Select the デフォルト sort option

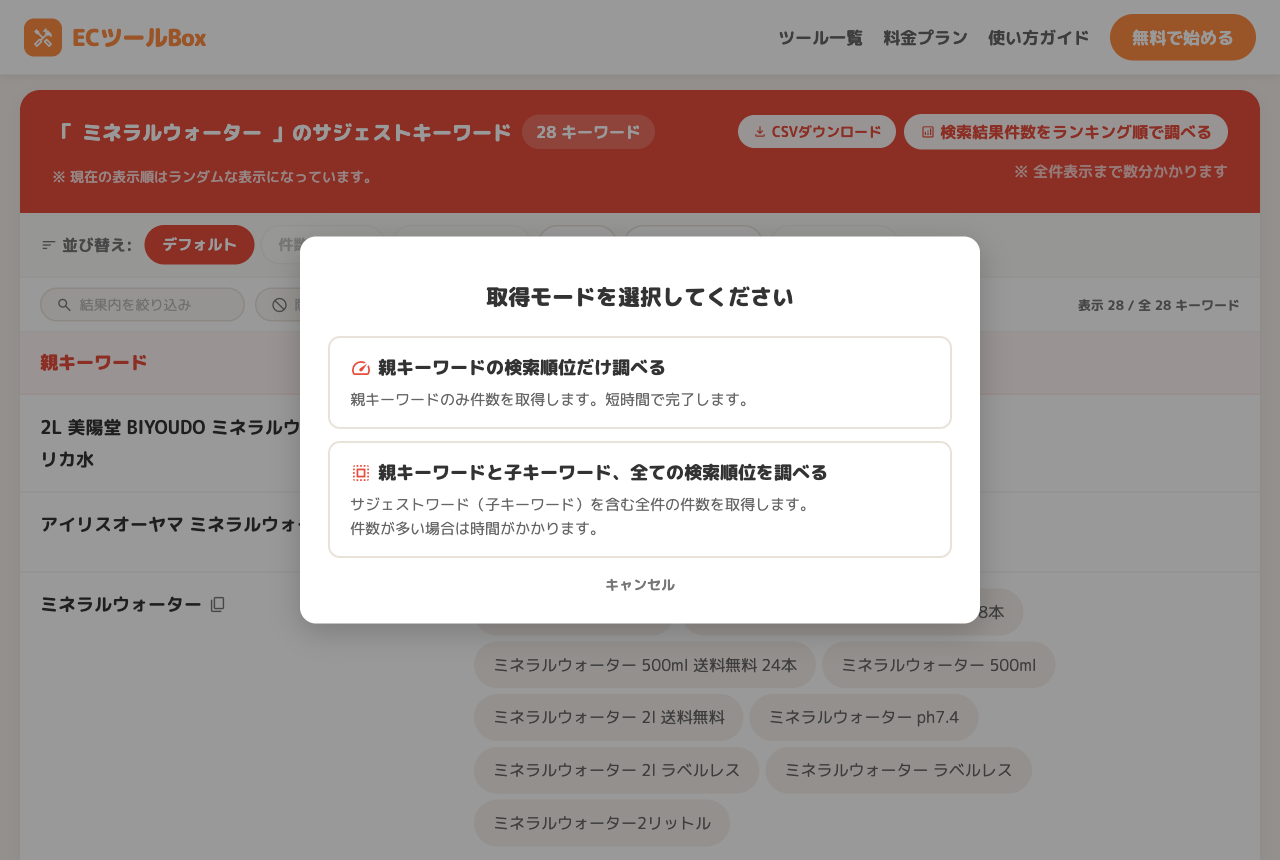click(x=199, y=245)
